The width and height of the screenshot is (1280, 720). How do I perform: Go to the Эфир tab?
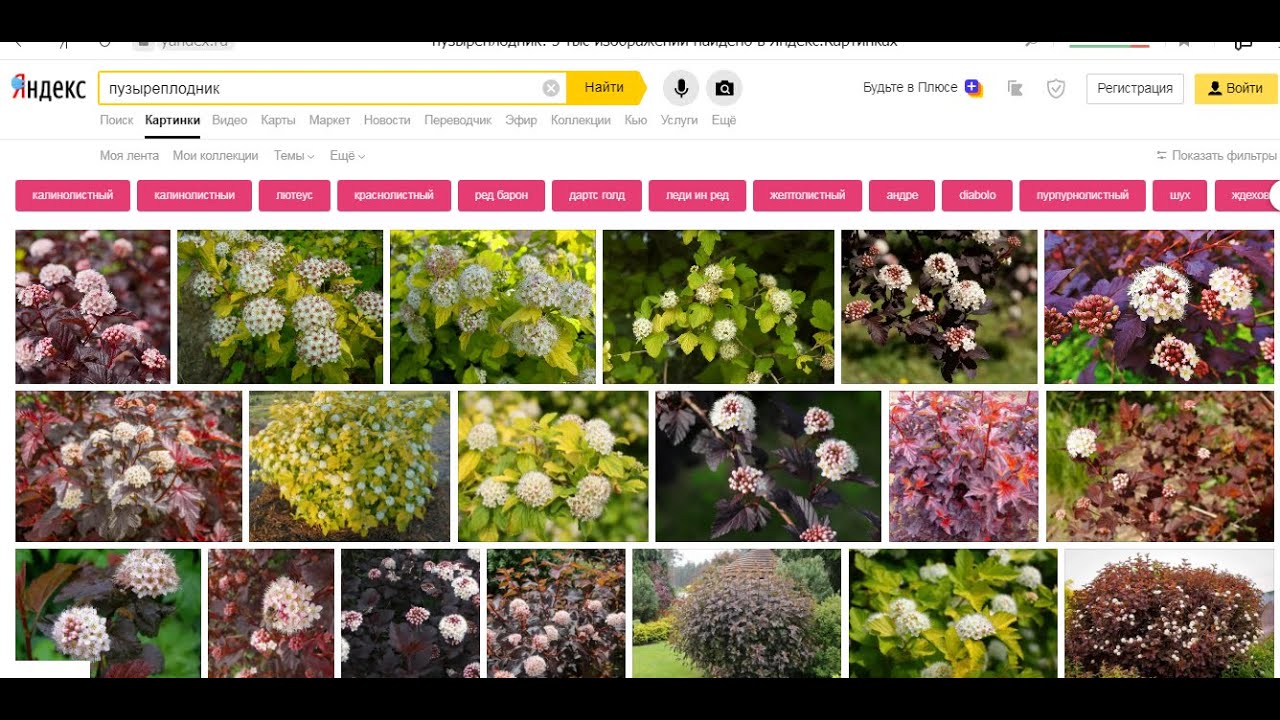pos(521,120)
